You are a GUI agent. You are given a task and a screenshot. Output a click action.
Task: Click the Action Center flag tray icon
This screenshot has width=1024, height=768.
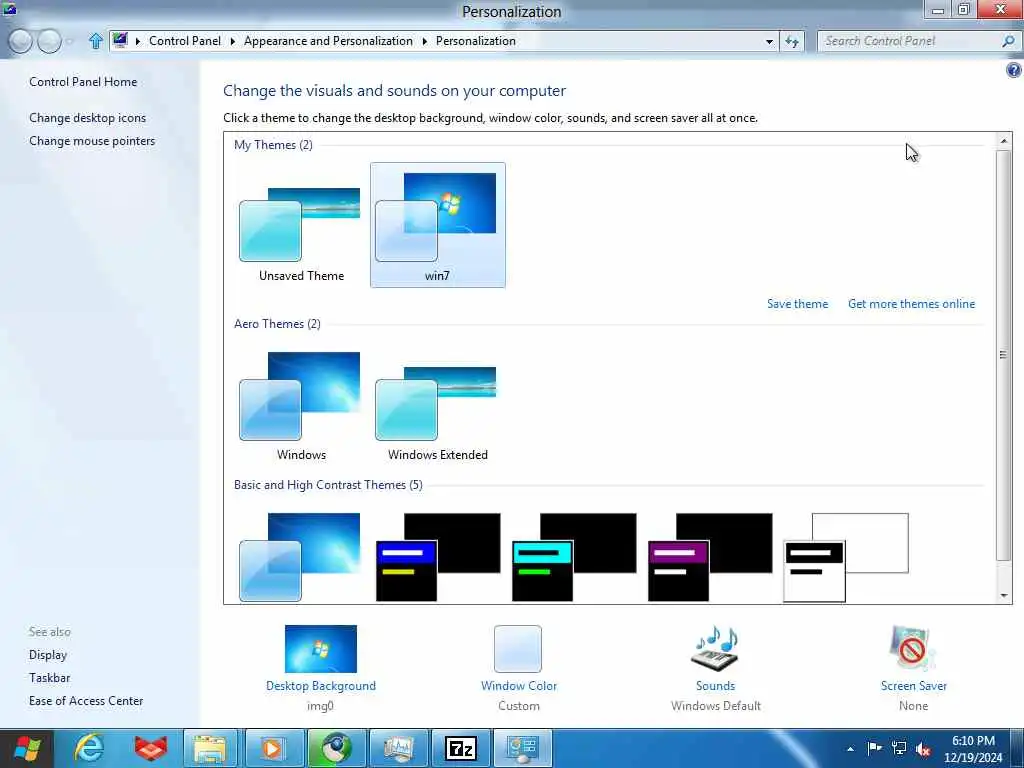[874, 748]
